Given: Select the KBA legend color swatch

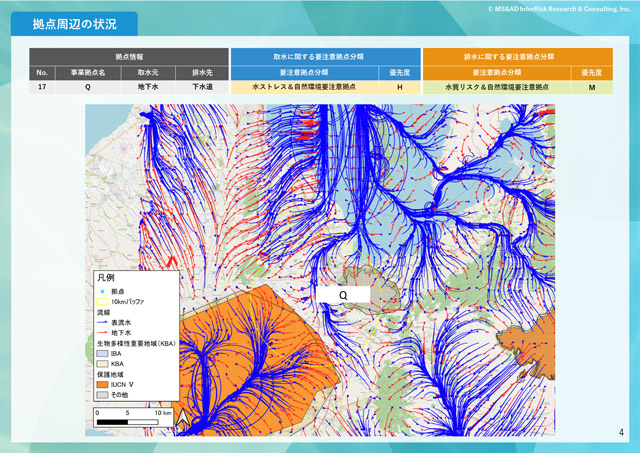Looking at the screenshot, I should coord(102,364).
